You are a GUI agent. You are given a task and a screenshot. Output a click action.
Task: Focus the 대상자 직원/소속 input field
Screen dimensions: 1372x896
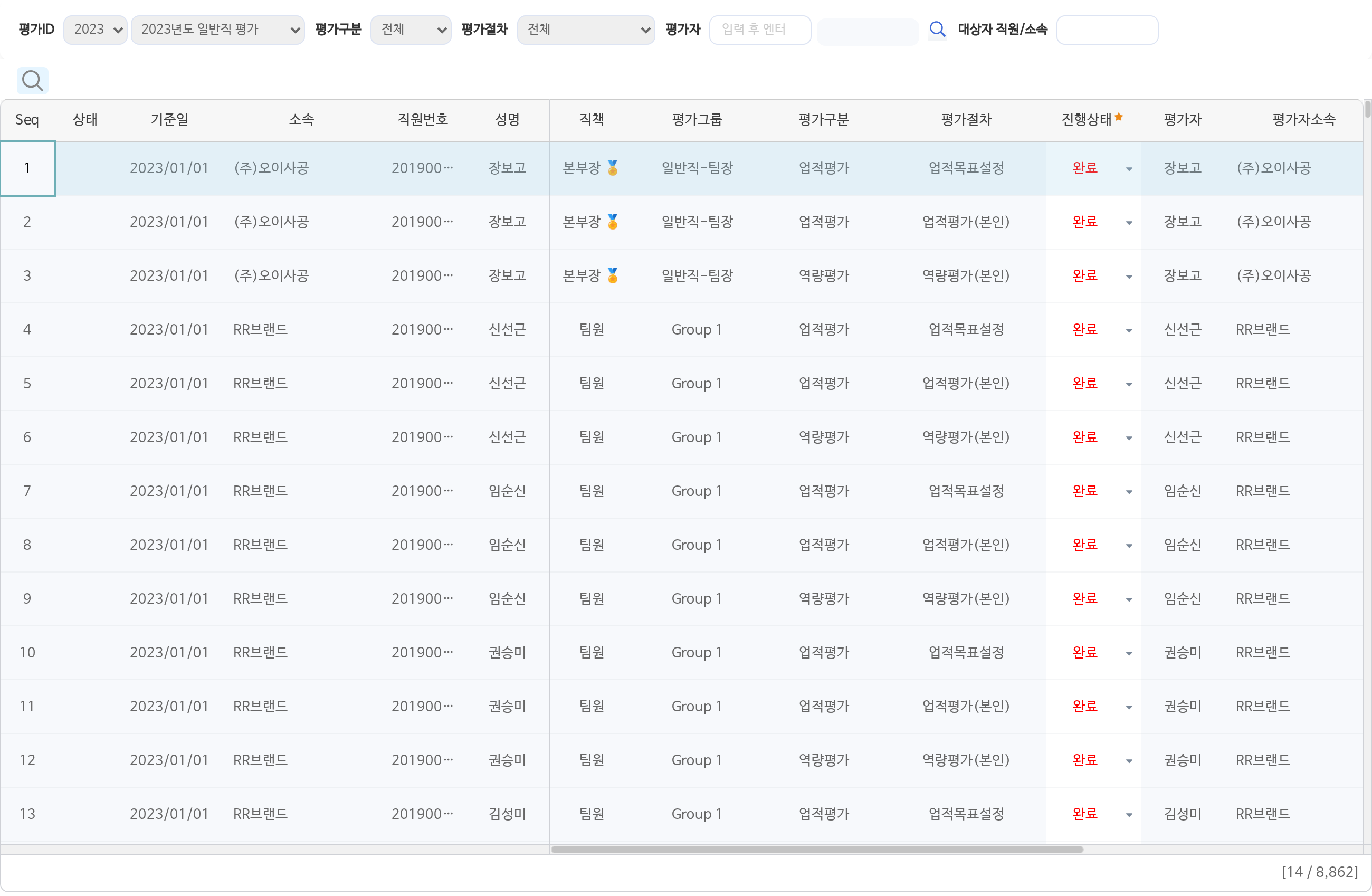[x=1107, y=30]
